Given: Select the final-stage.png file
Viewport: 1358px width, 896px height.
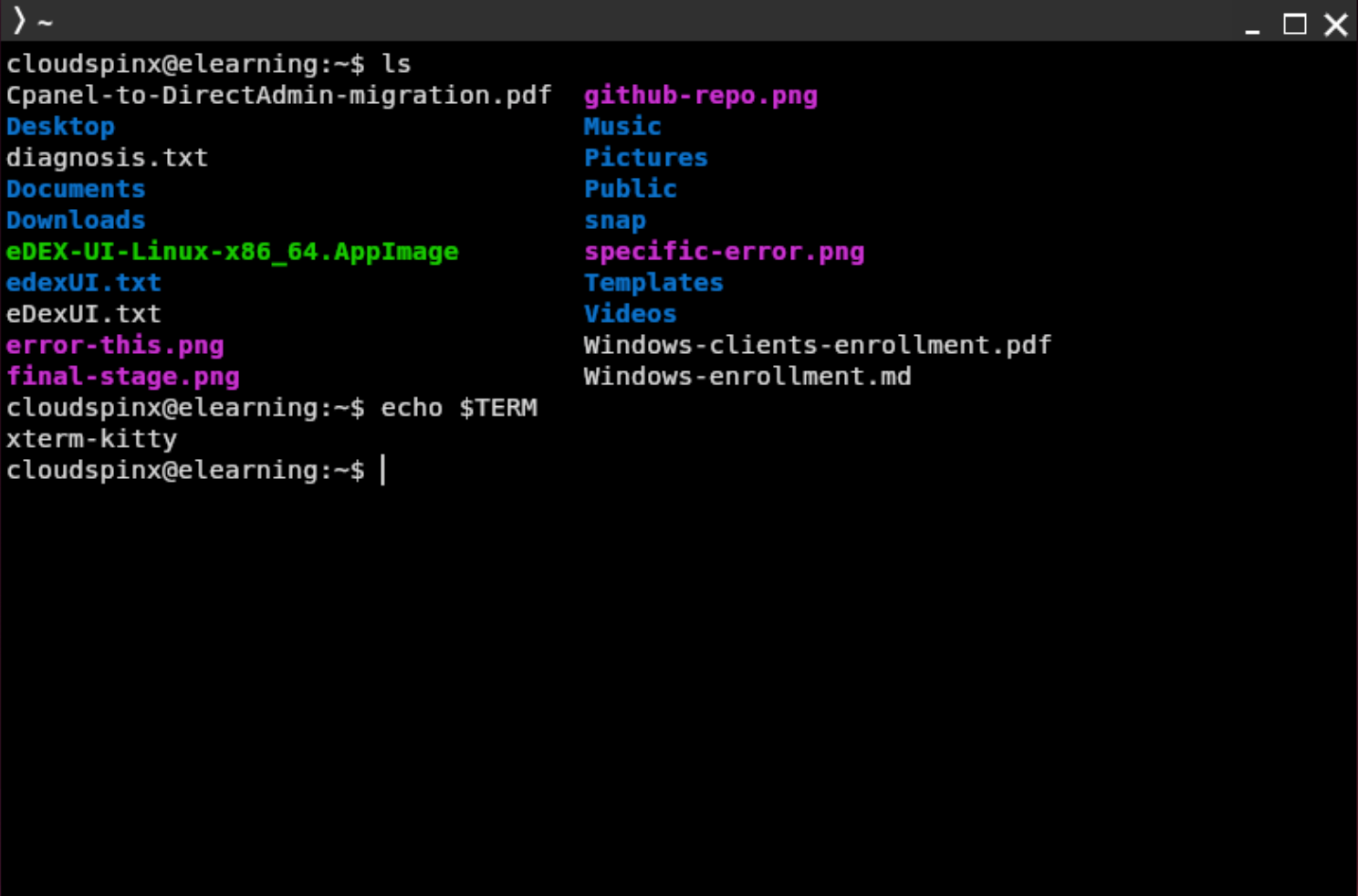Looking at the screenshot, I should tap(122, 377).
